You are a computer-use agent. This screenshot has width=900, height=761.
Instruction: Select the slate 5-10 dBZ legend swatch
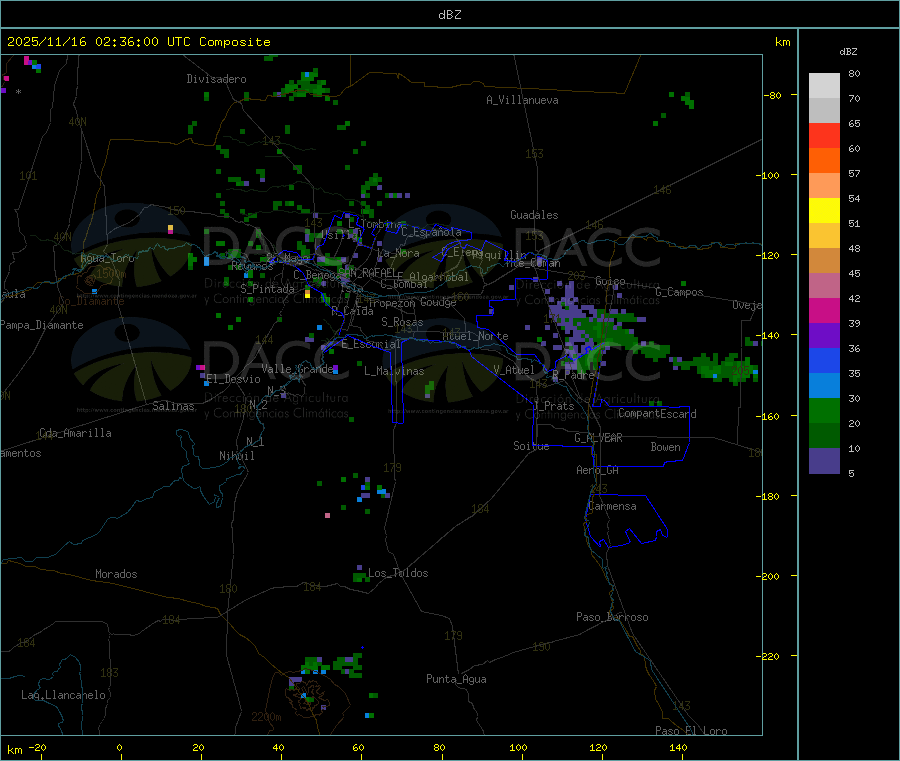[x=824, y=461]
